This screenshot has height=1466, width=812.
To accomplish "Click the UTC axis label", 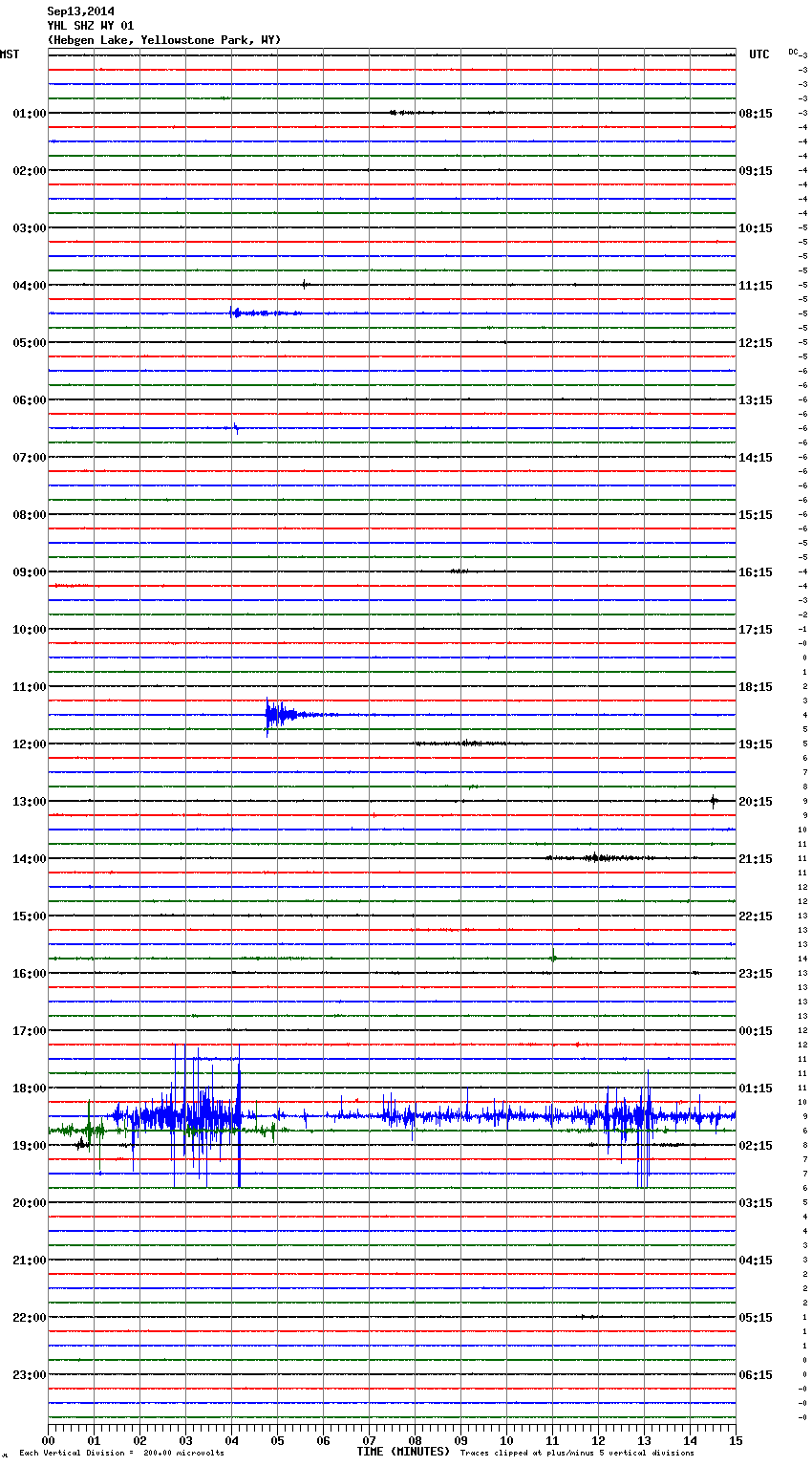I will (759, 54).
